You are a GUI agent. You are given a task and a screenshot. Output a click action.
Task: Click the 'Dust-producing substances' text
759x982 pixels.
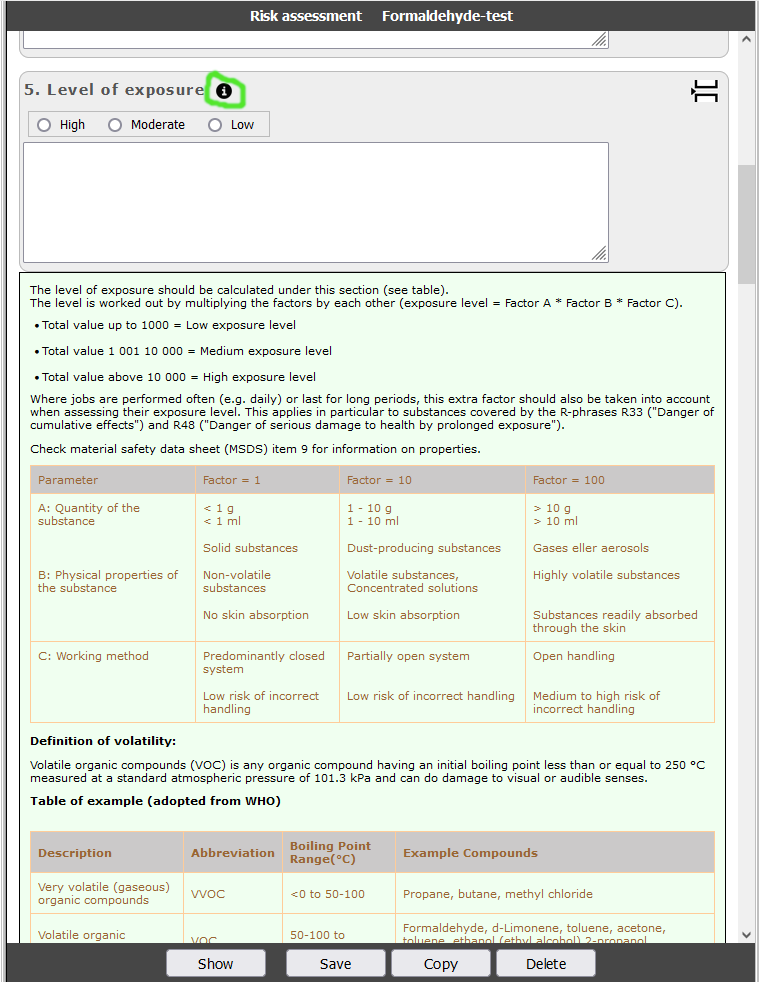point(424,548)
